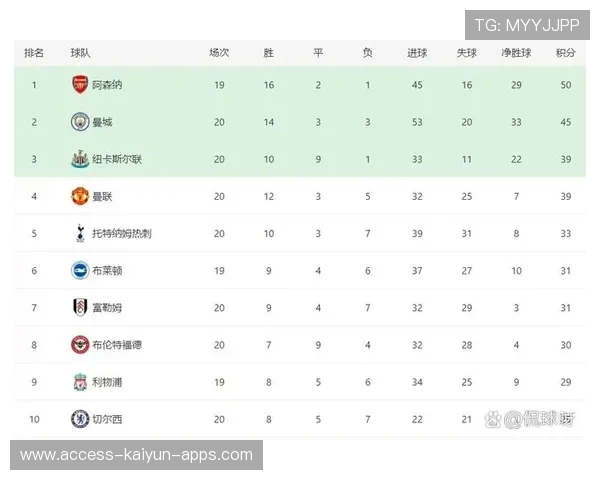Click the Chelsea club crest icon
This screenshot has width=600, height=480.
(79, 418)
